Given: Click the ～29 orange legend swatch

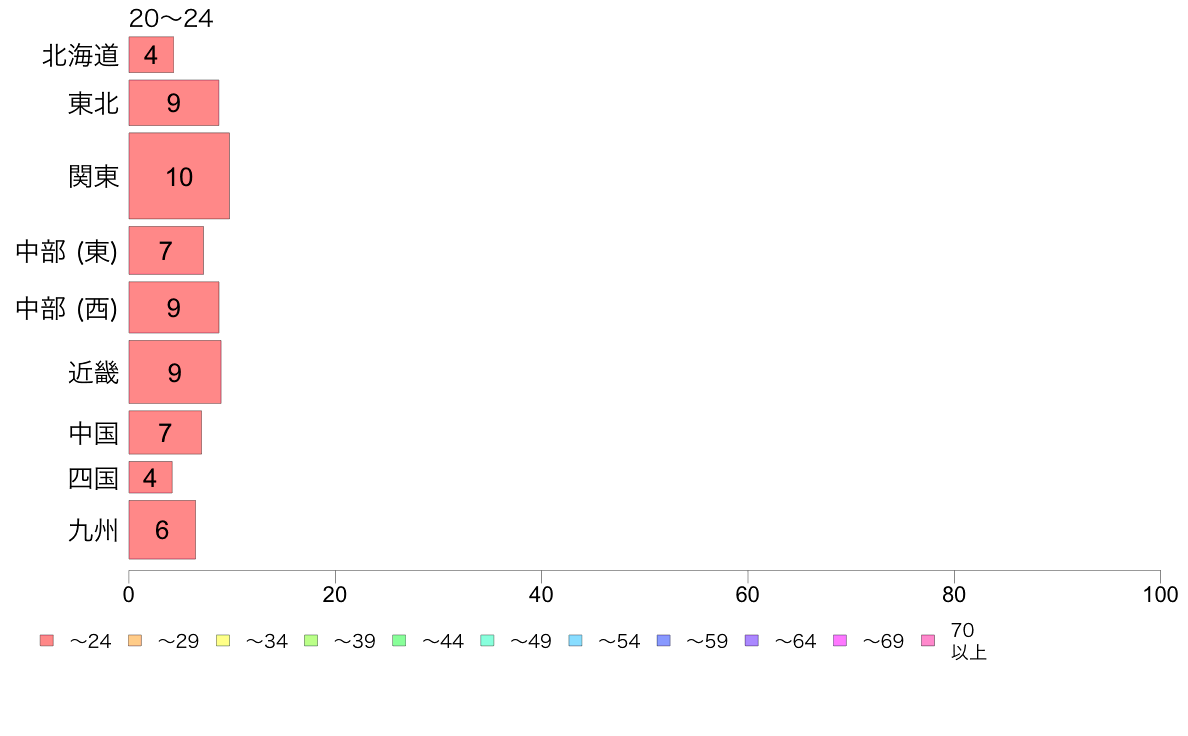Looking at the screenshot, I should pos(135,640).
